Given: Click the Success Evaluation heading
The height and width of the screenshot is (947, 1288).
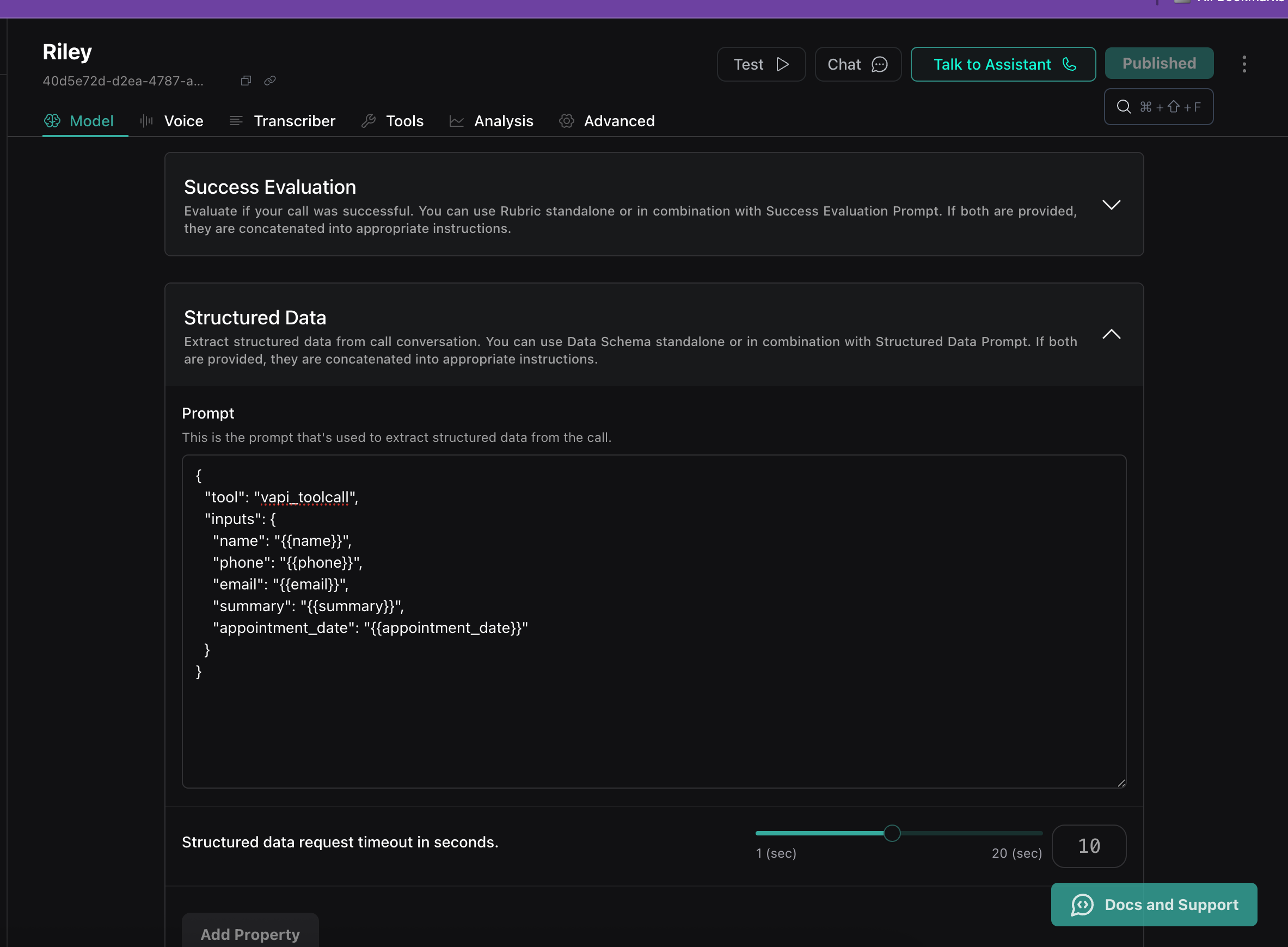Looking at the screenshot, I should [270, 187].
